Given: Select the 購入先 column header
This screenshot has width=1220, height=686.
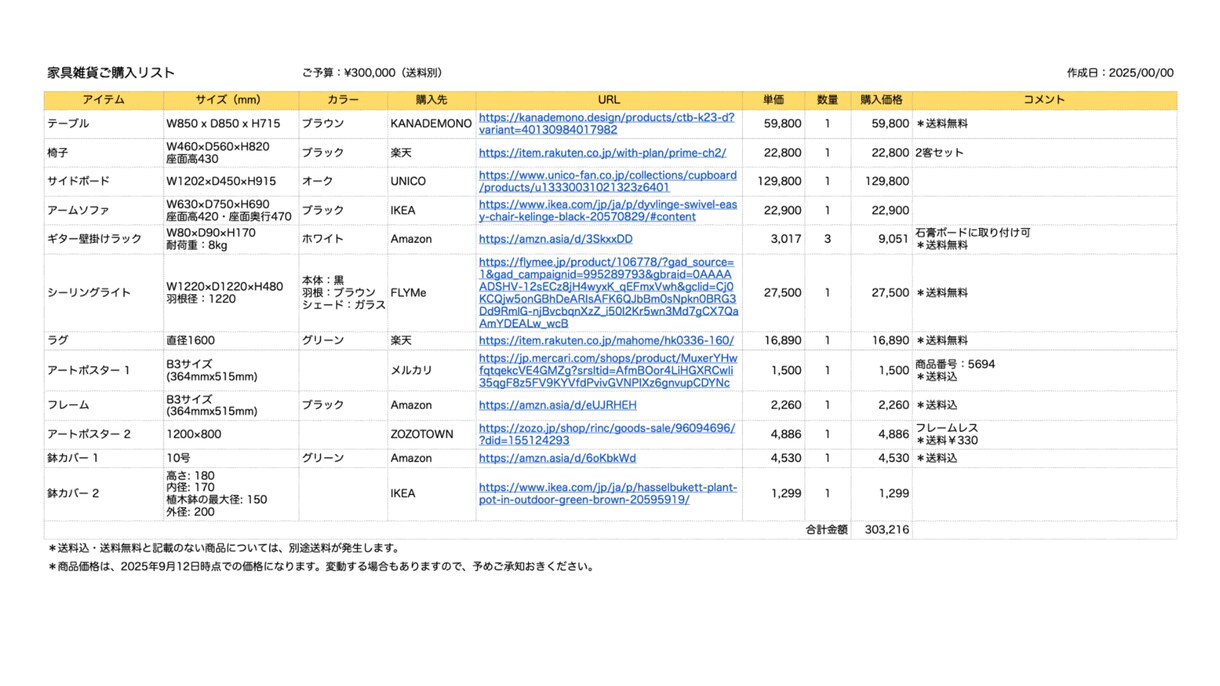Looking at the screenshot, I should tap(431, 100).
